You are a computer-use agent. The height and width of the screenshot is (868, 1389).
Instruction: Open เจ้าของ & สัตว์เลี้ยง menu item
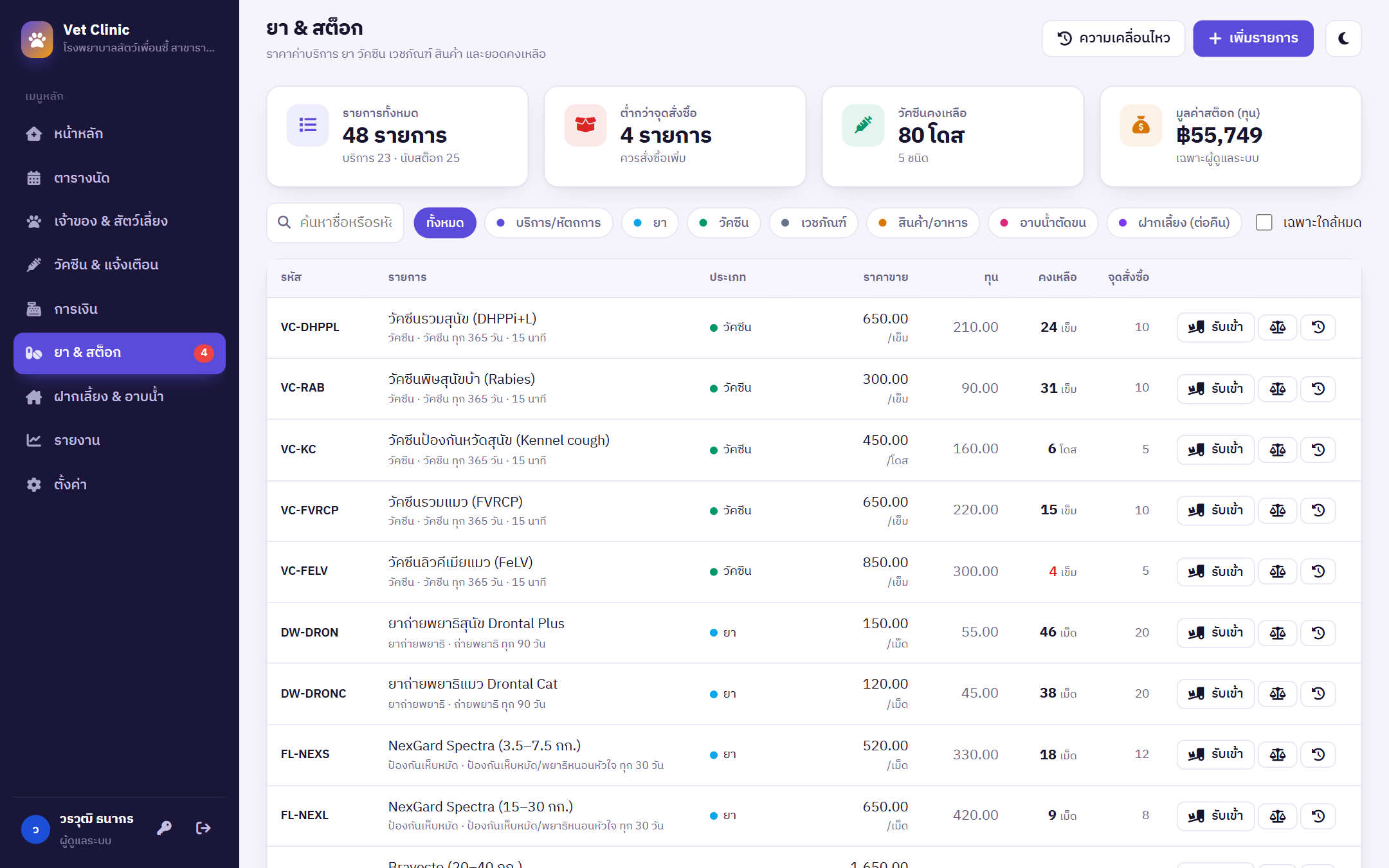[x=120, y=221]
